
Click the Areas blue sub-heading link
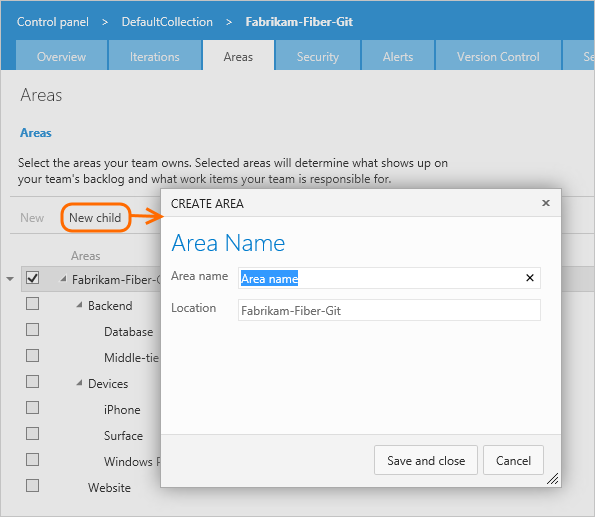(x=36, y=133)
